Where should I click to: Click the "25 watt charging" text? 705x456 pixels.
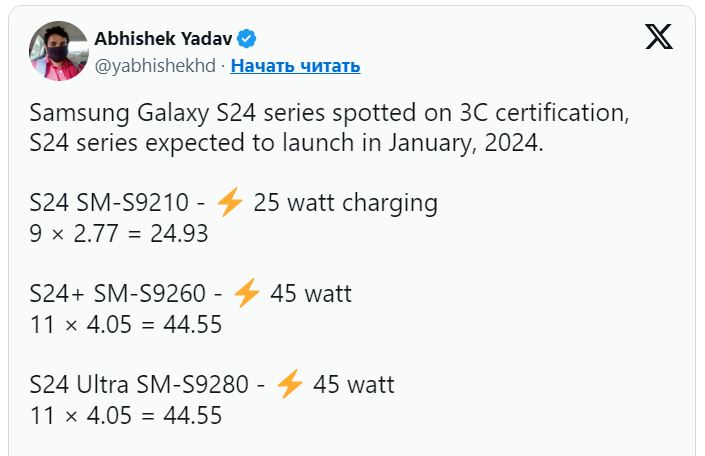tap(345, 203)
